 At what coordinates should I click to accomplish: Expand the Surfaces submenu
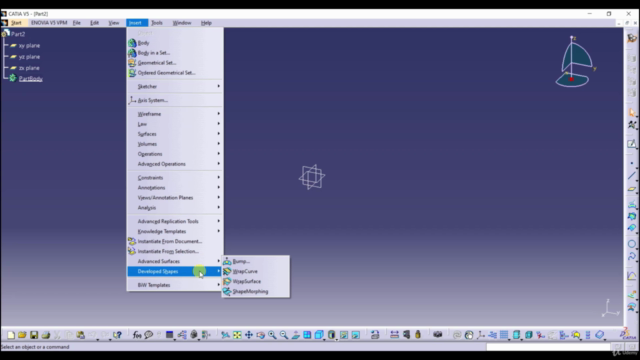[x=175, y=134]
